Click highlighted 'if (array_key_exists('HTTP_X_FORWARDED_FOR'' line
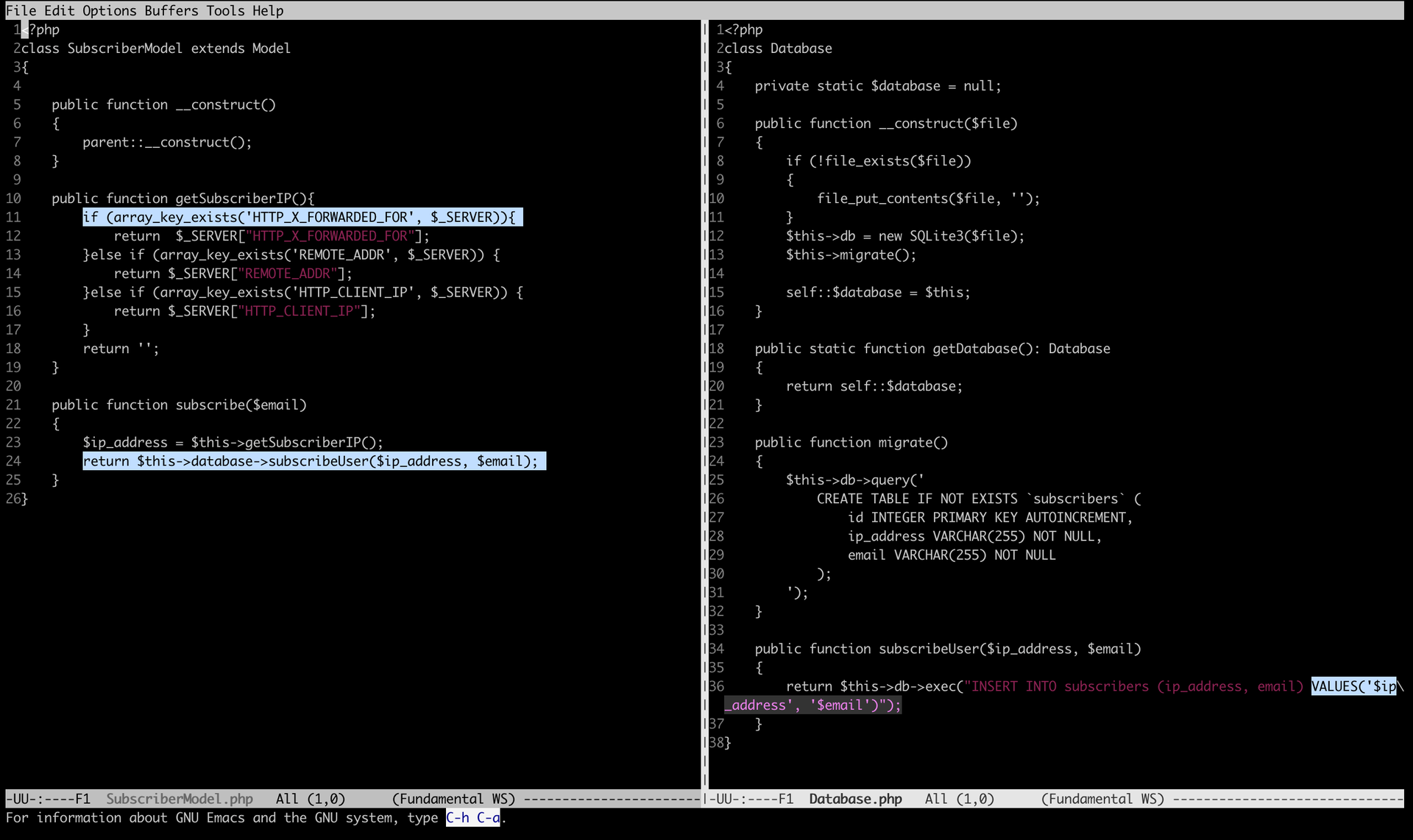Image resolution: width=1413 pixels, height=840 pixels. pos(302,217)
